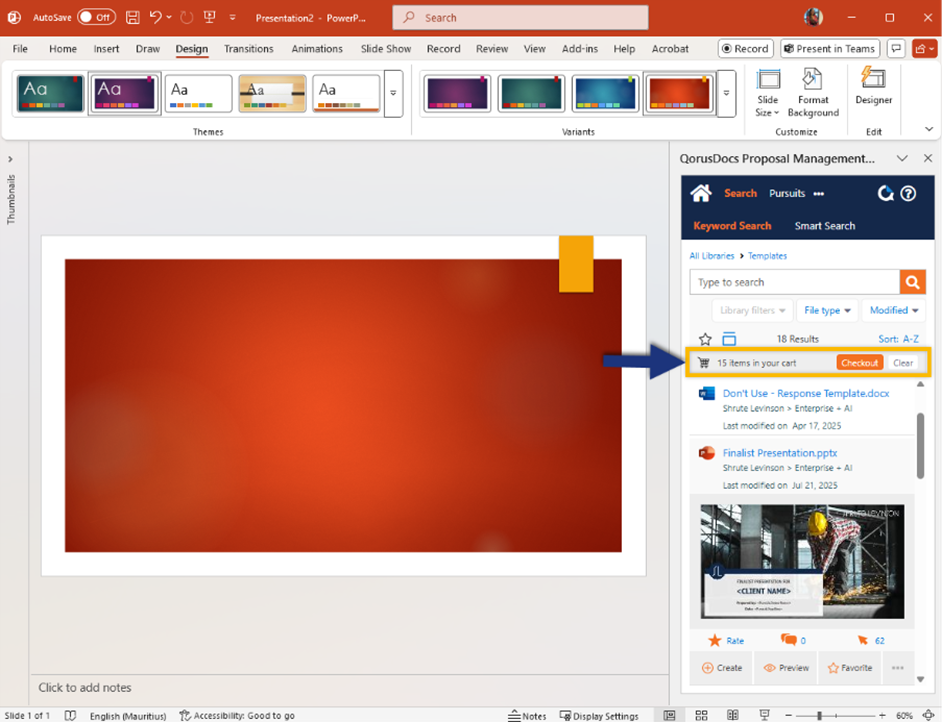Open Format Background
942x722 pixels.
click(x=813, y=93)
